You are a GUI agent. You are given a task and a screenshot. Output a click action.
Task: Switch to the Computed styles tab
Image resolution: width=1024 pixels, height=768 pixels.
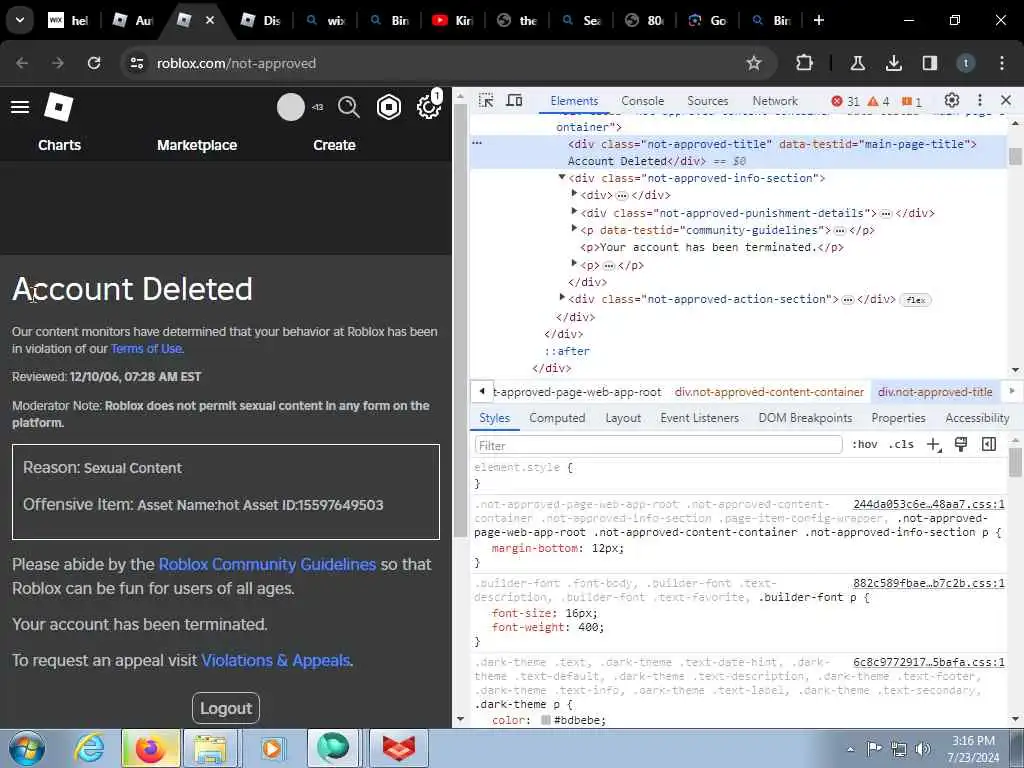pyautogui.click(x=557, y=418)
